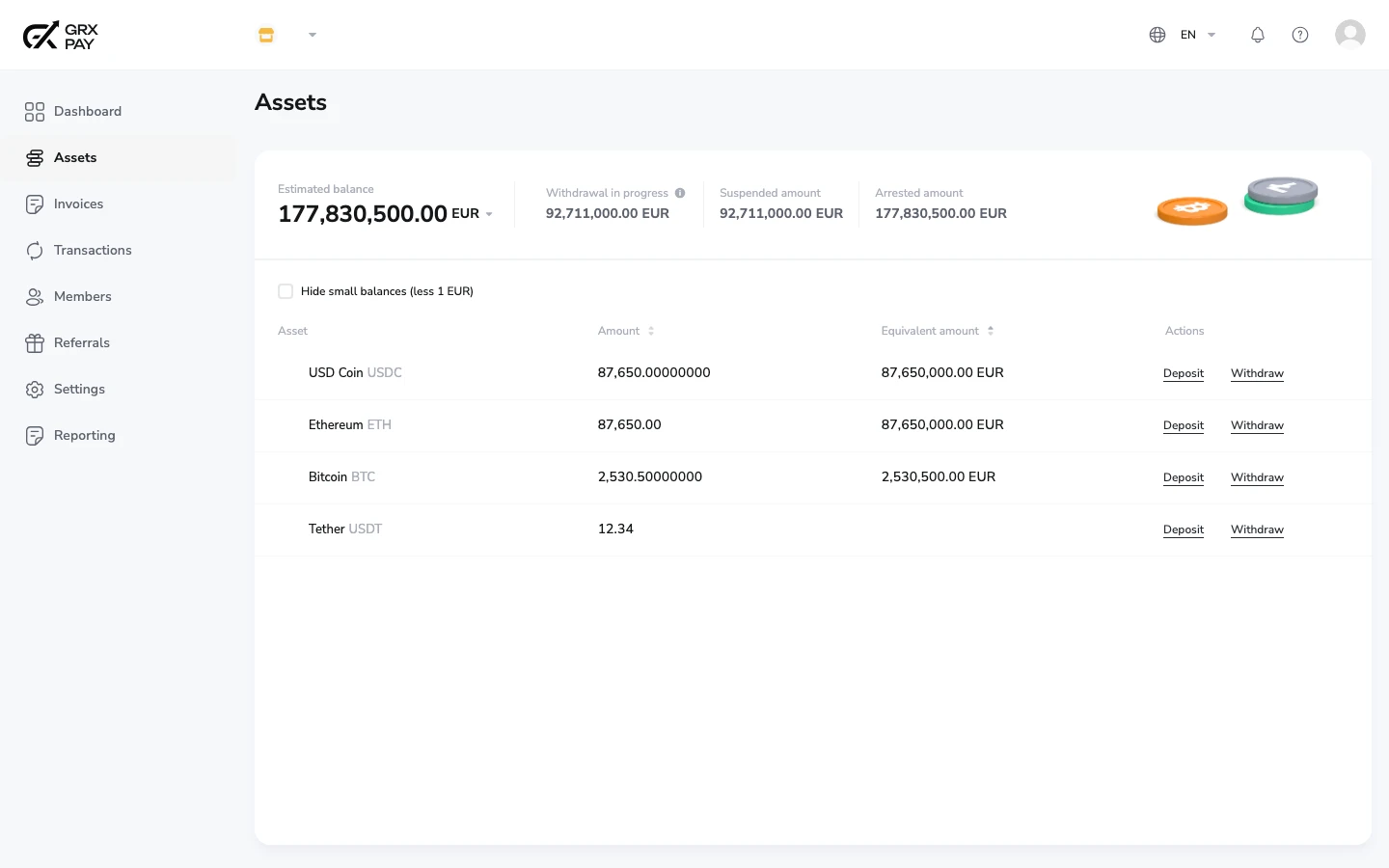Click Withdraw for USD Coin
The height and width of the screenshot is (868, 1389).
tap(1257, 373)
